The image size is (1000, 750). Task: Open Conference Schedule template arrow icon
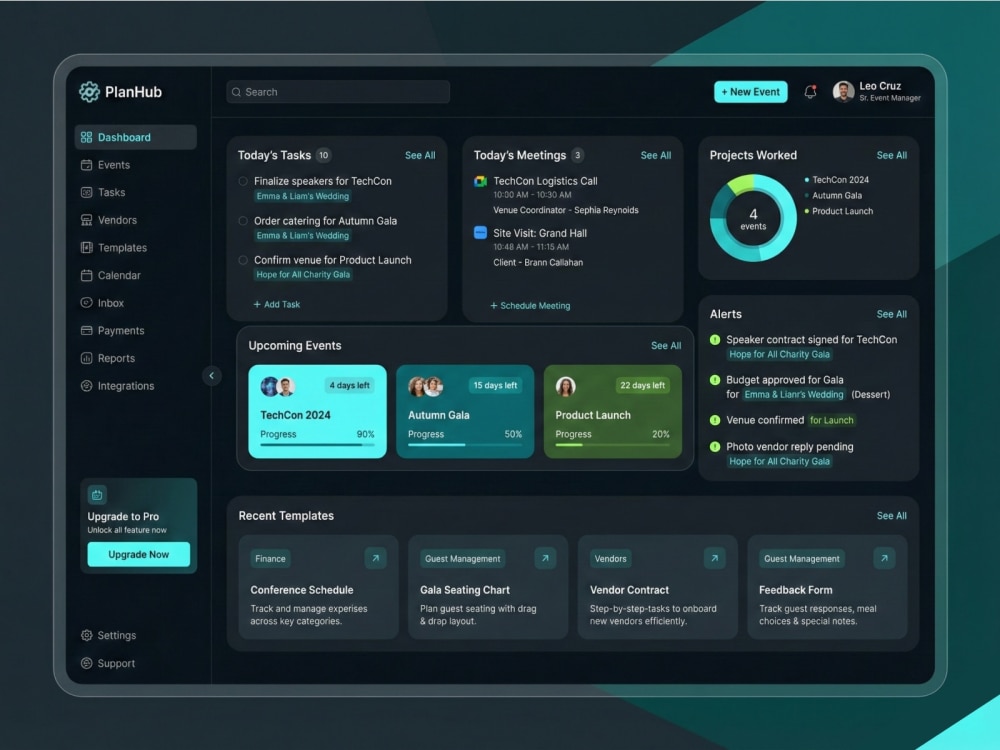click(x=376, y=558)
